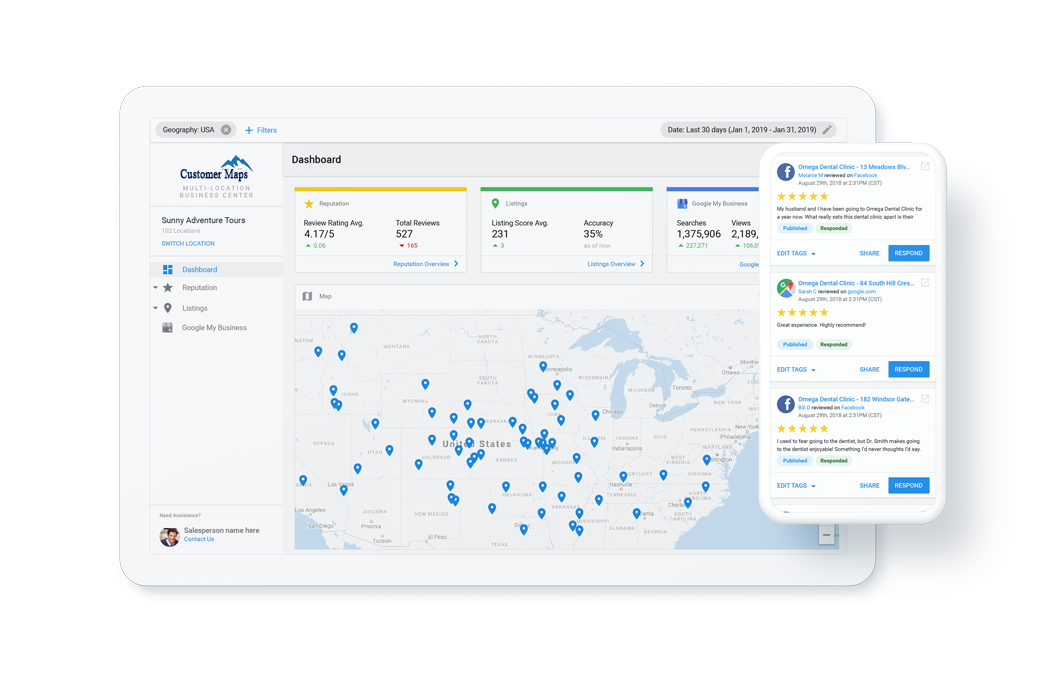Select Google My Business in sidebar menu
Viewport: 1060px width, 676px height.
(x=214, y=328)
